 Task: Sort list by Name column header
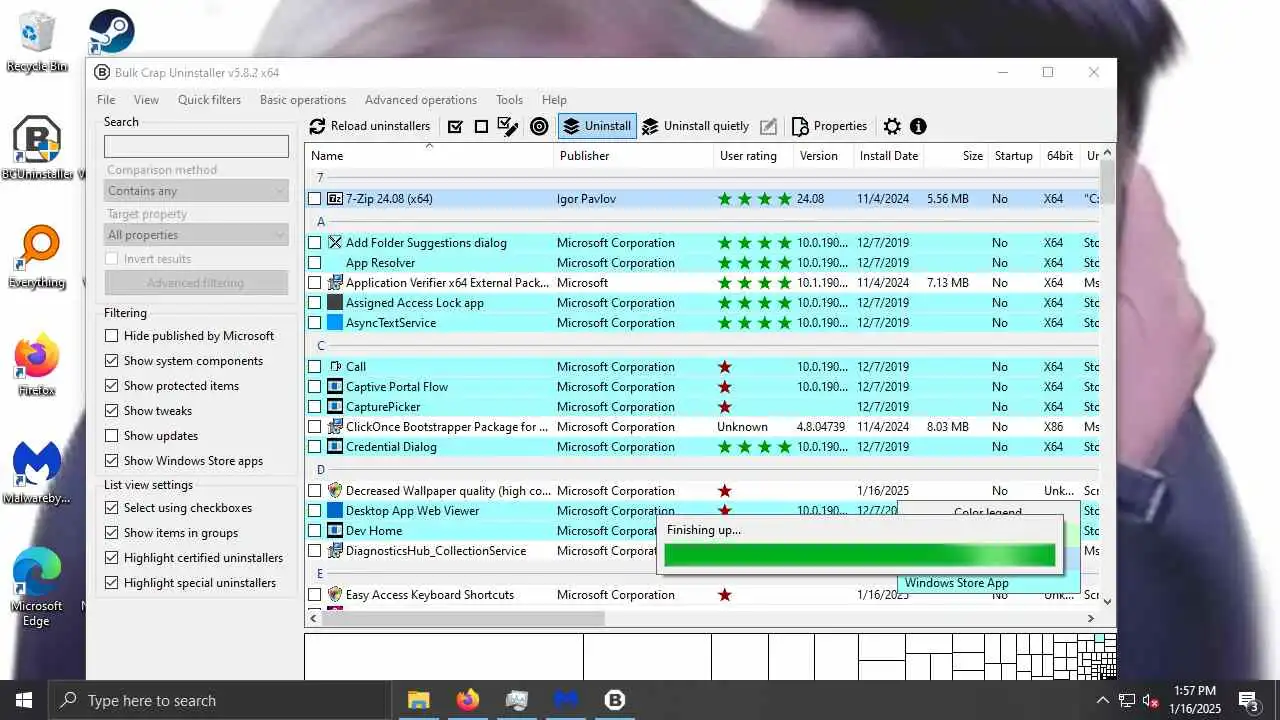coord(429,156)
